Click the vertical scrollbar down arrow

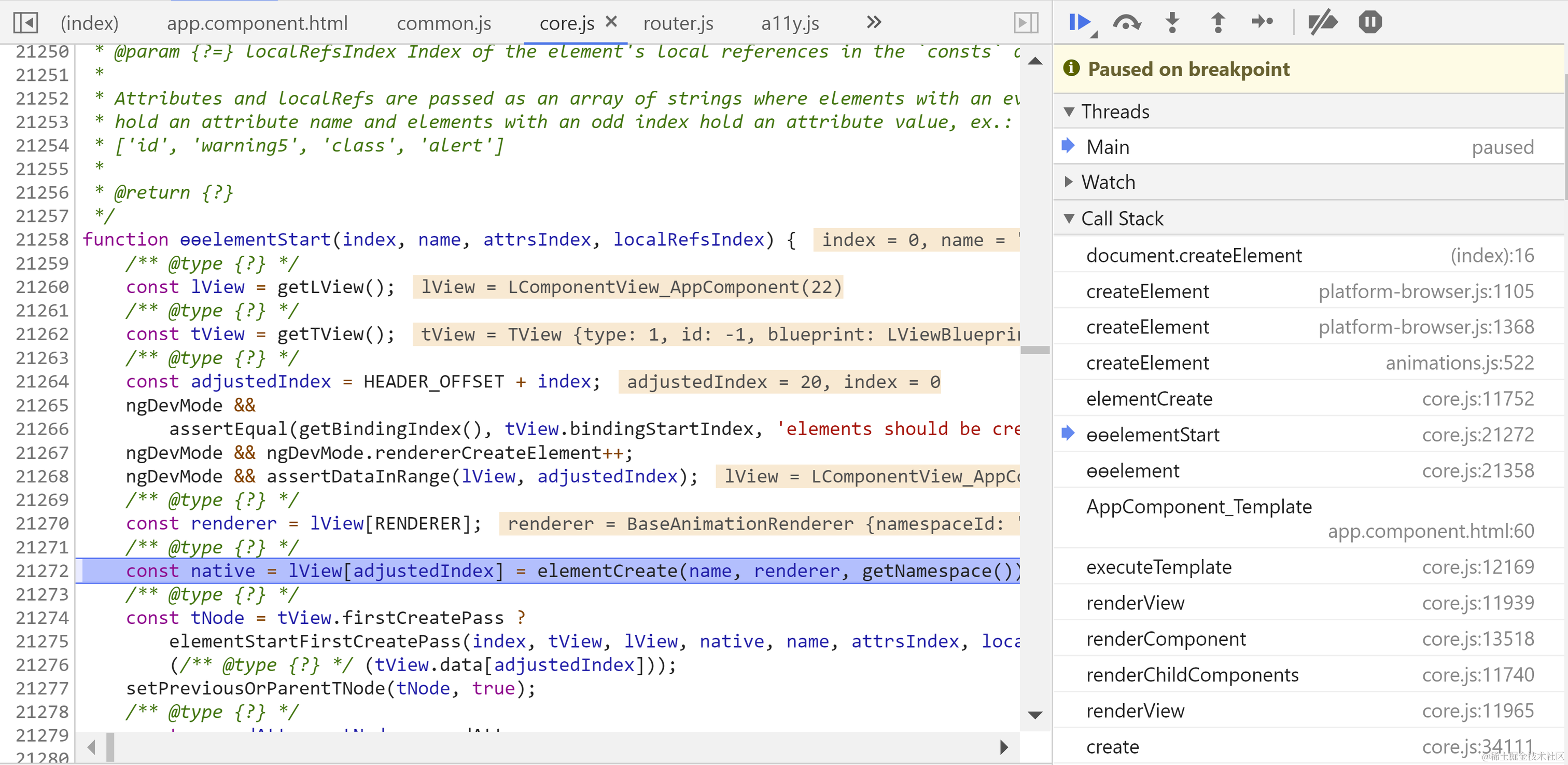coord(1035,715)
